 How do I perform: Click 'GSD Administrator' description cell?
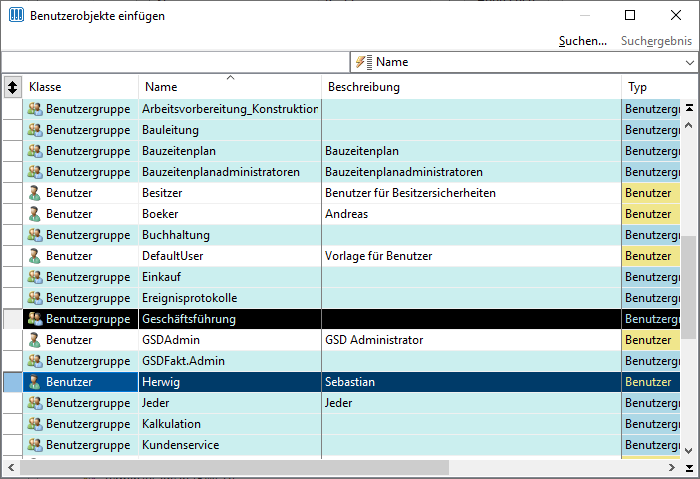[x=471, y=340]
